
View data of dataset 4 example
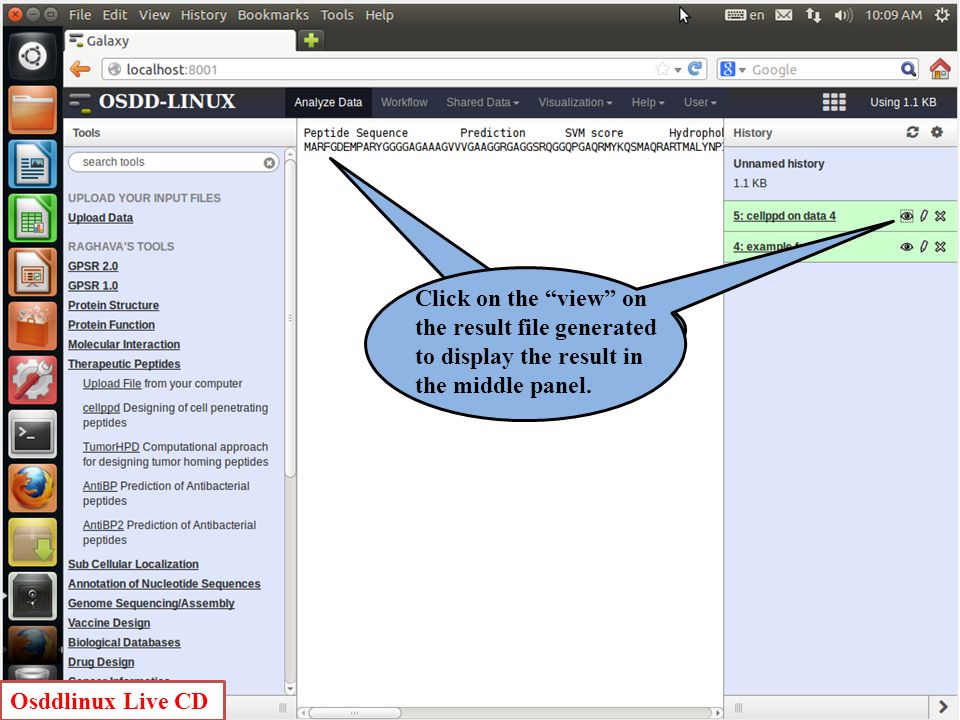(x=907, y=246)
